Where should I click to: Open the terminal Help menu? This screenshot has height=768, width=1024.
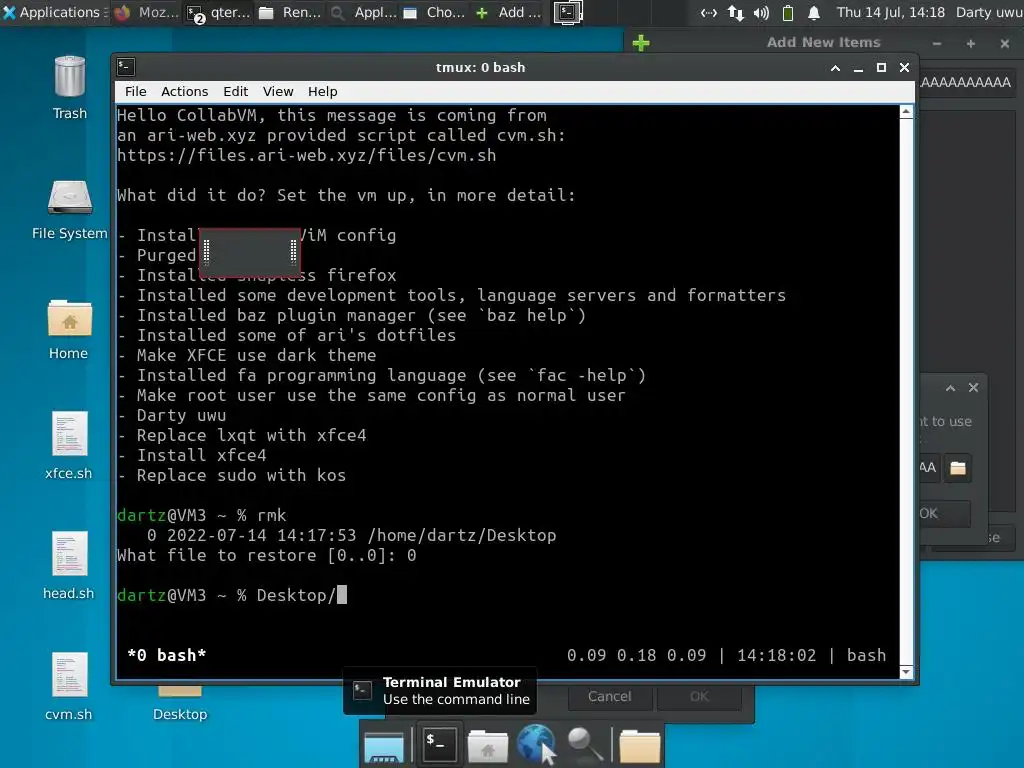click(x=323, y=91)
